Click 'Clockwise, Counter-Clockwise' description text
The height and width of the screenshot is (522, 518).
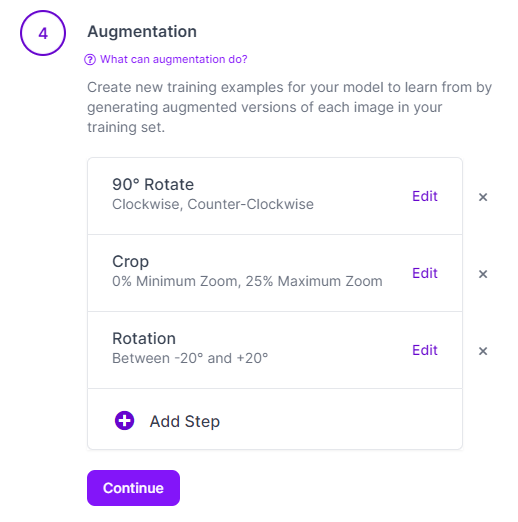(x=213, y=204)
